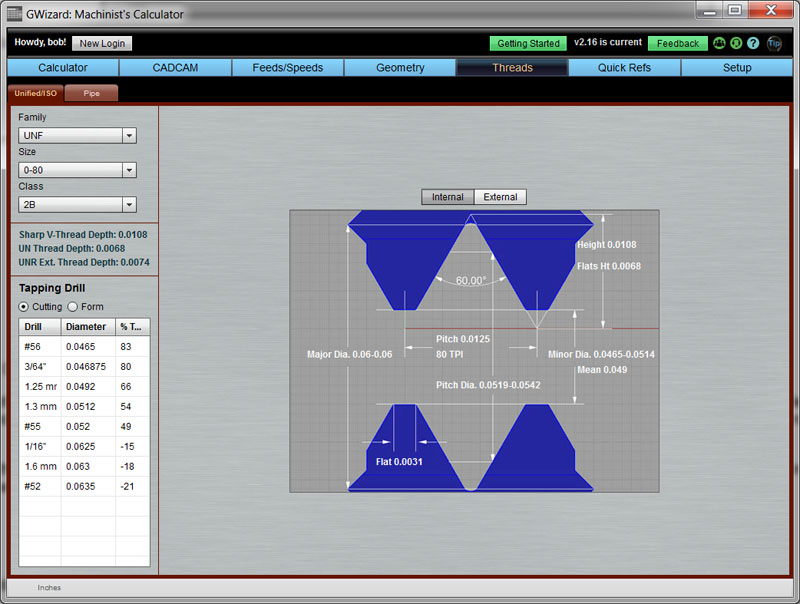Click the 60.00° angle label
This screenshot has height=604, width=800.
[x=471, y=281]
